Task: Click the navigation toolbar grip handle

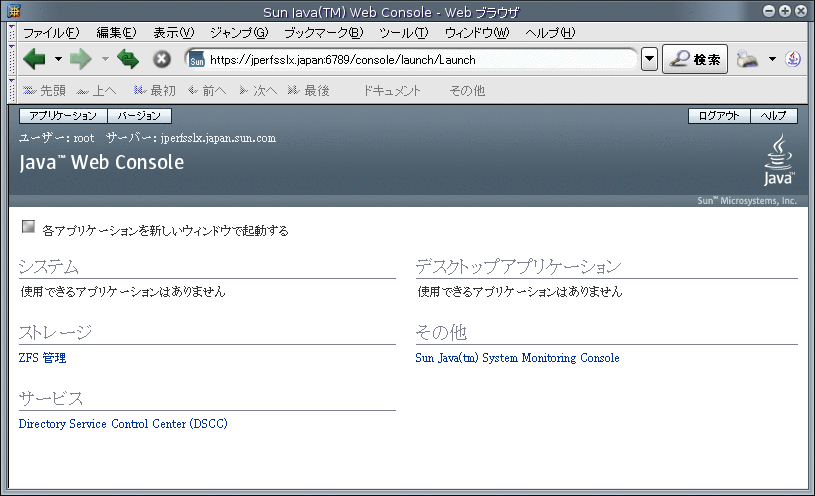Action: coord(12,59)
